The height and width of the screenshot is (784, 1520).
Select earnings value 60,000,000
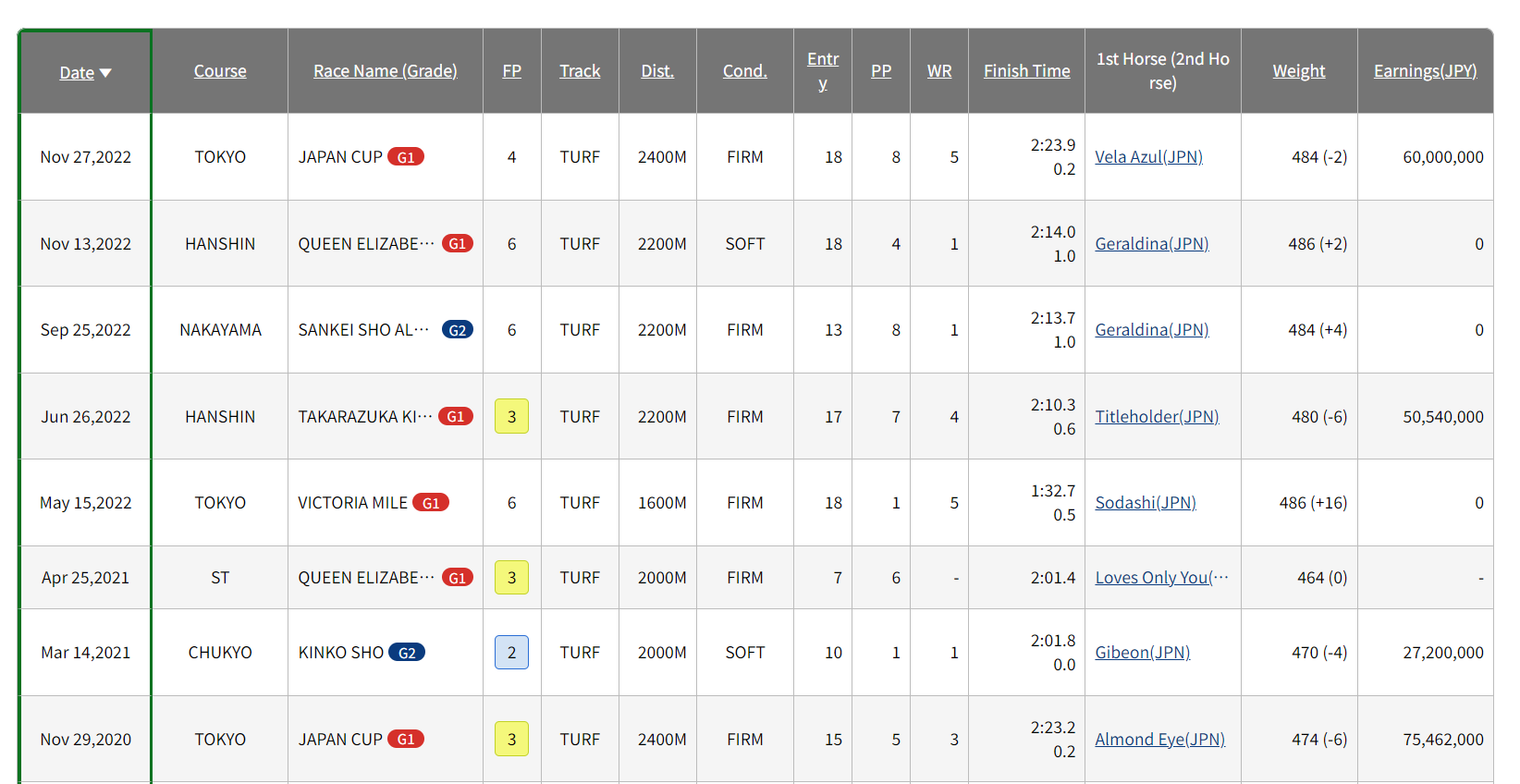pos(1443,157)
